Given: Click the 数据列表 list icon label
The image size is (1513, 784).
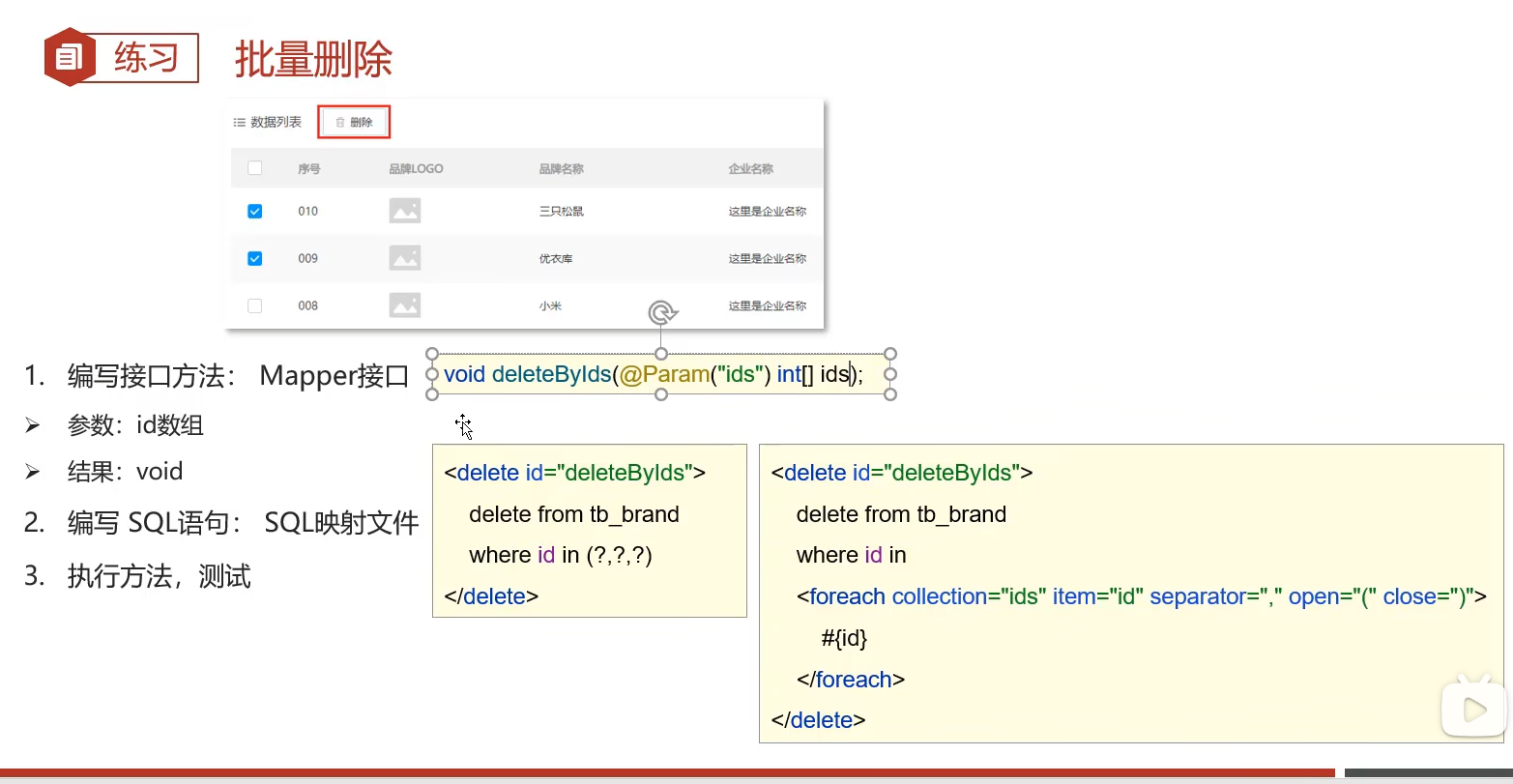Looking at the screenshot, I should click(268, 122).
